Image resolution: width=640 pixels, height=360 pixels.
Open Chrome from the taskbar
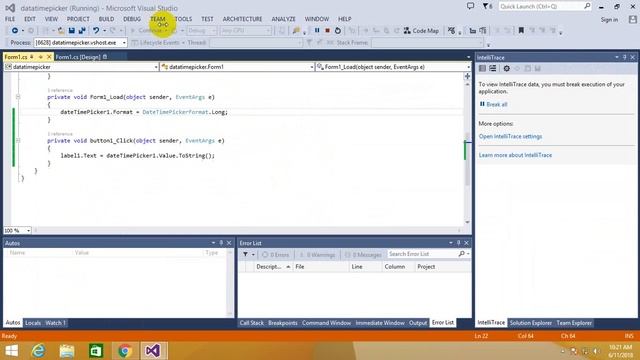[x=125, y=351]
